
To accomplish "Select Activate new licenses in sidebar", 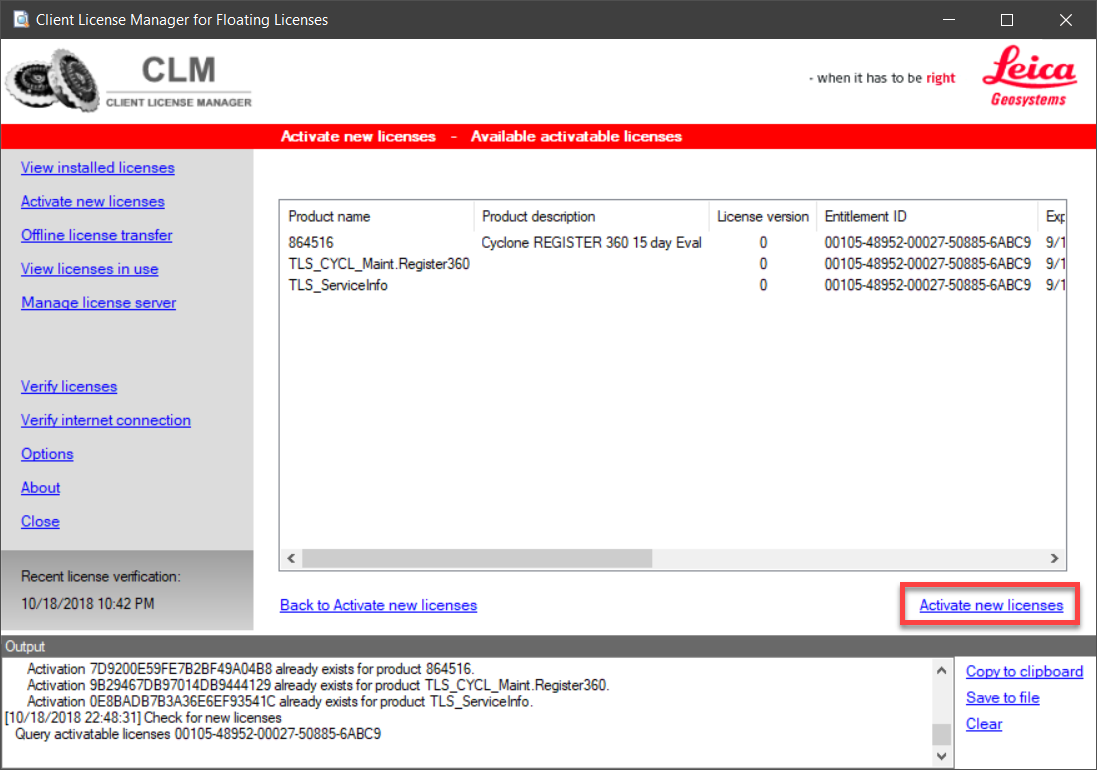I will pyautogui.click(x=92, y=201).
